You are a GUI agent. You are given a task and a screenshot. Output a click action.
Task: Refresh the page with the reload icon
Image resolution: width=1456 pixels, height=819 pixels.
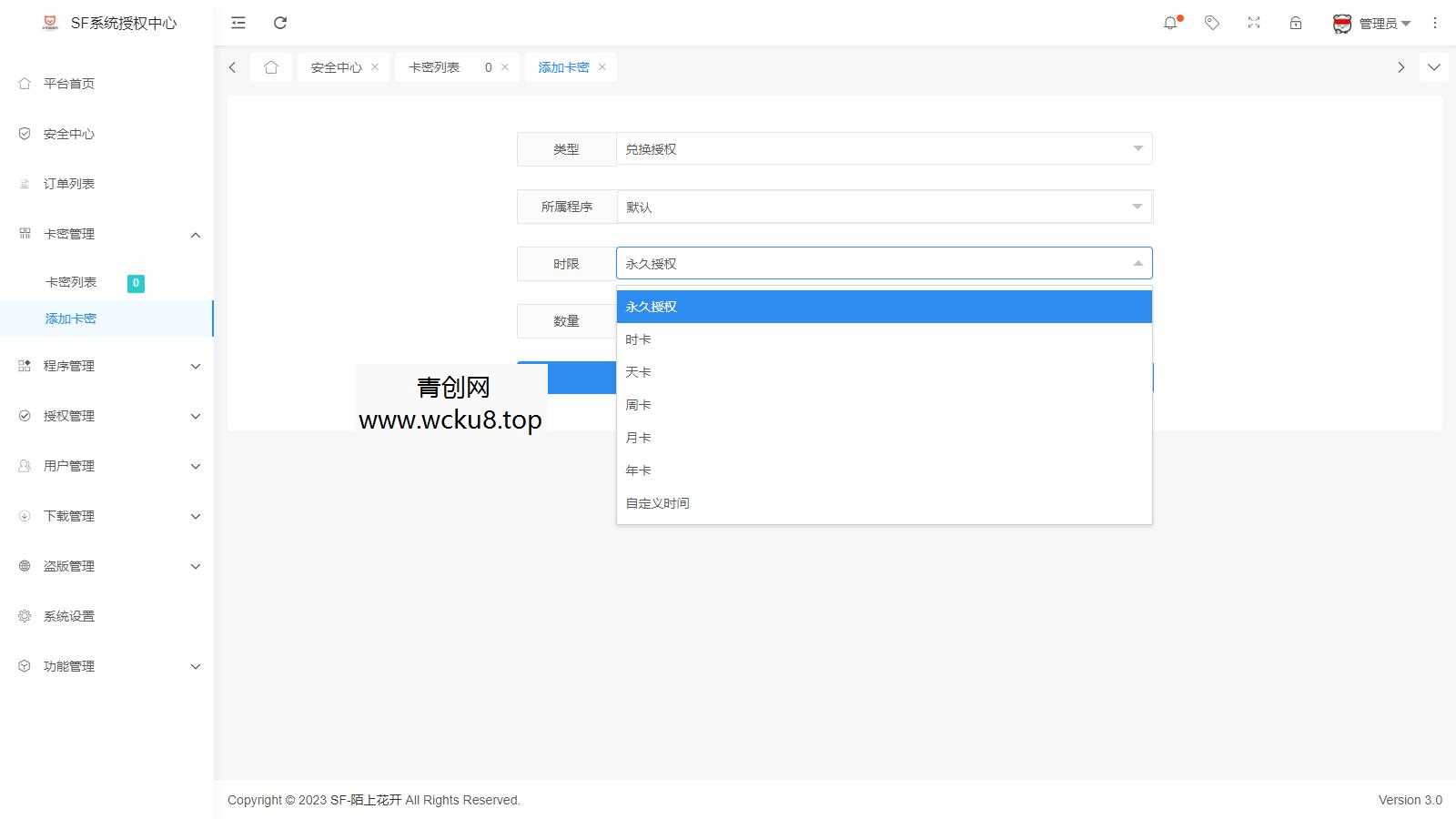click(x=280, y=23)
